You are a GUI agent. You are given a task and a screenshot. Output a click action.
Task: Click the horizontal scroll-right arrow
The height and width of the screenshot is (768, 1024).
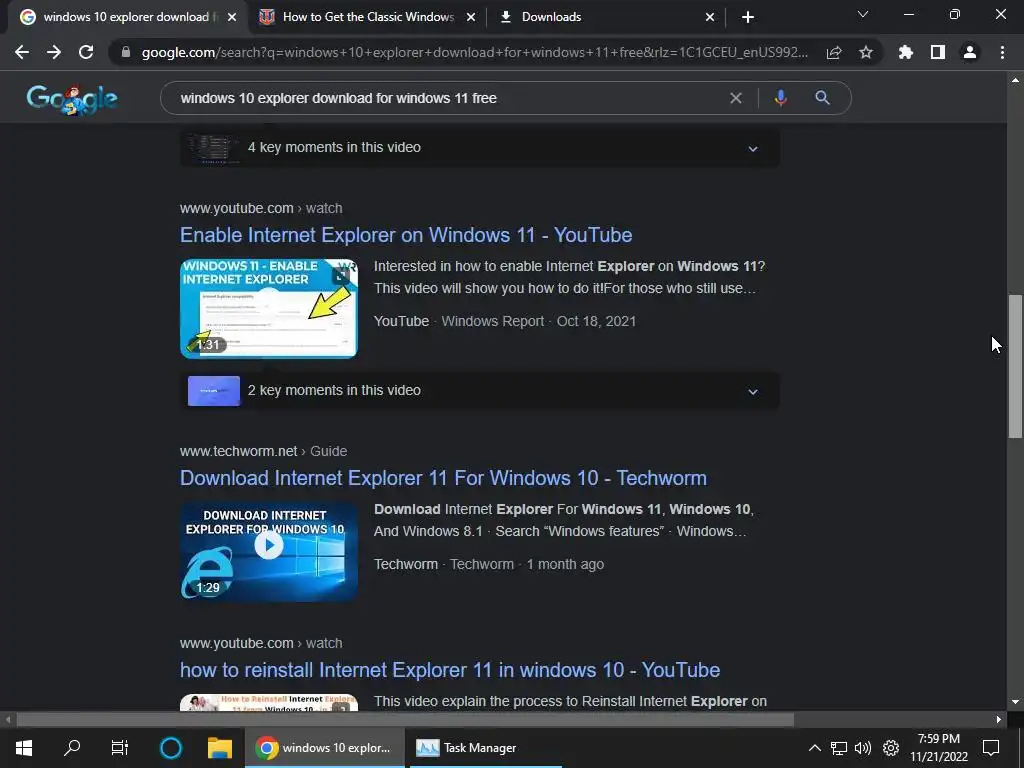tap(999, 720)
